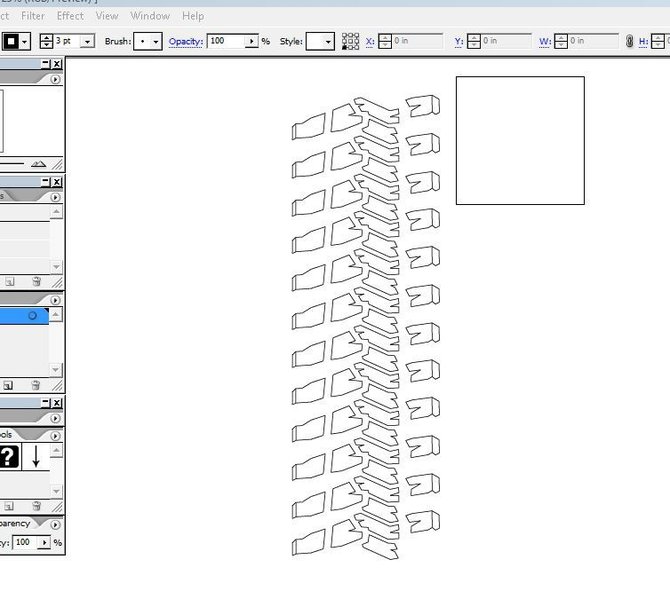Open the Symbols panel flyout menu
This screenshot has width=670, height=599.
point(55,436)
